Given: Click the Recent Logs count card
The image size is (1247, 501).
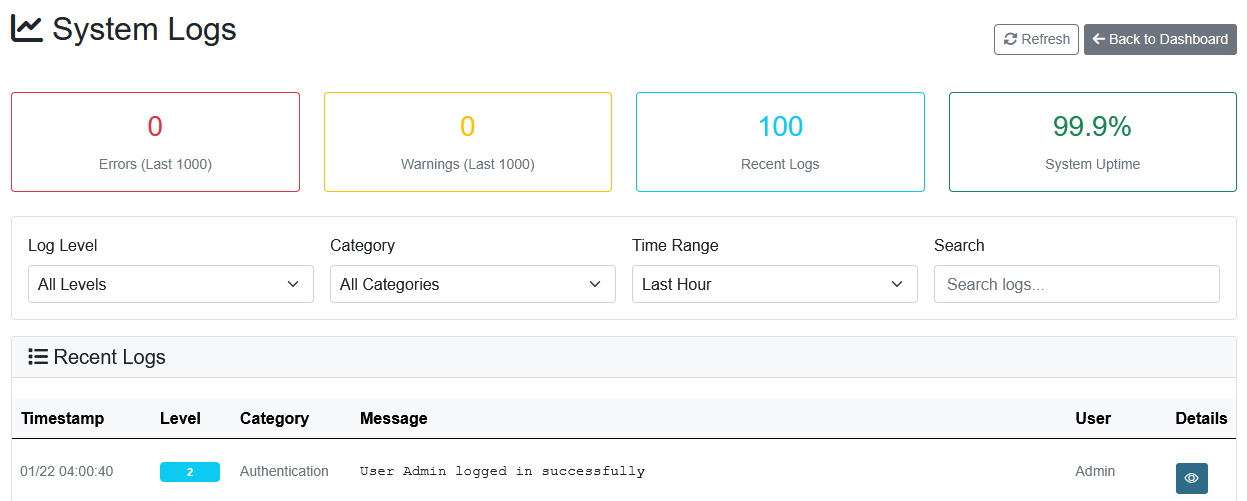Looking at the screenshot, I should (780, 142).
